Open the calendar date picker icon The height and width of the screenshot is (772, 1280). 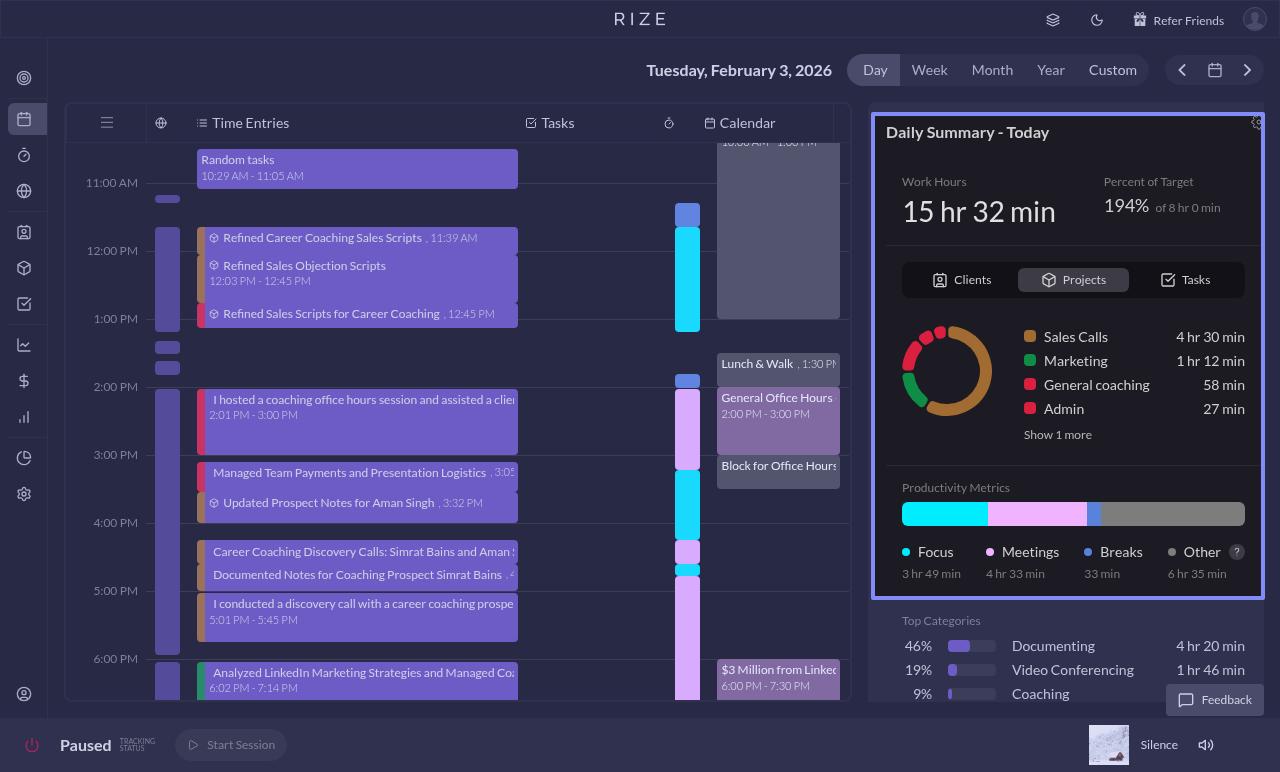(x=1215, y=70)
